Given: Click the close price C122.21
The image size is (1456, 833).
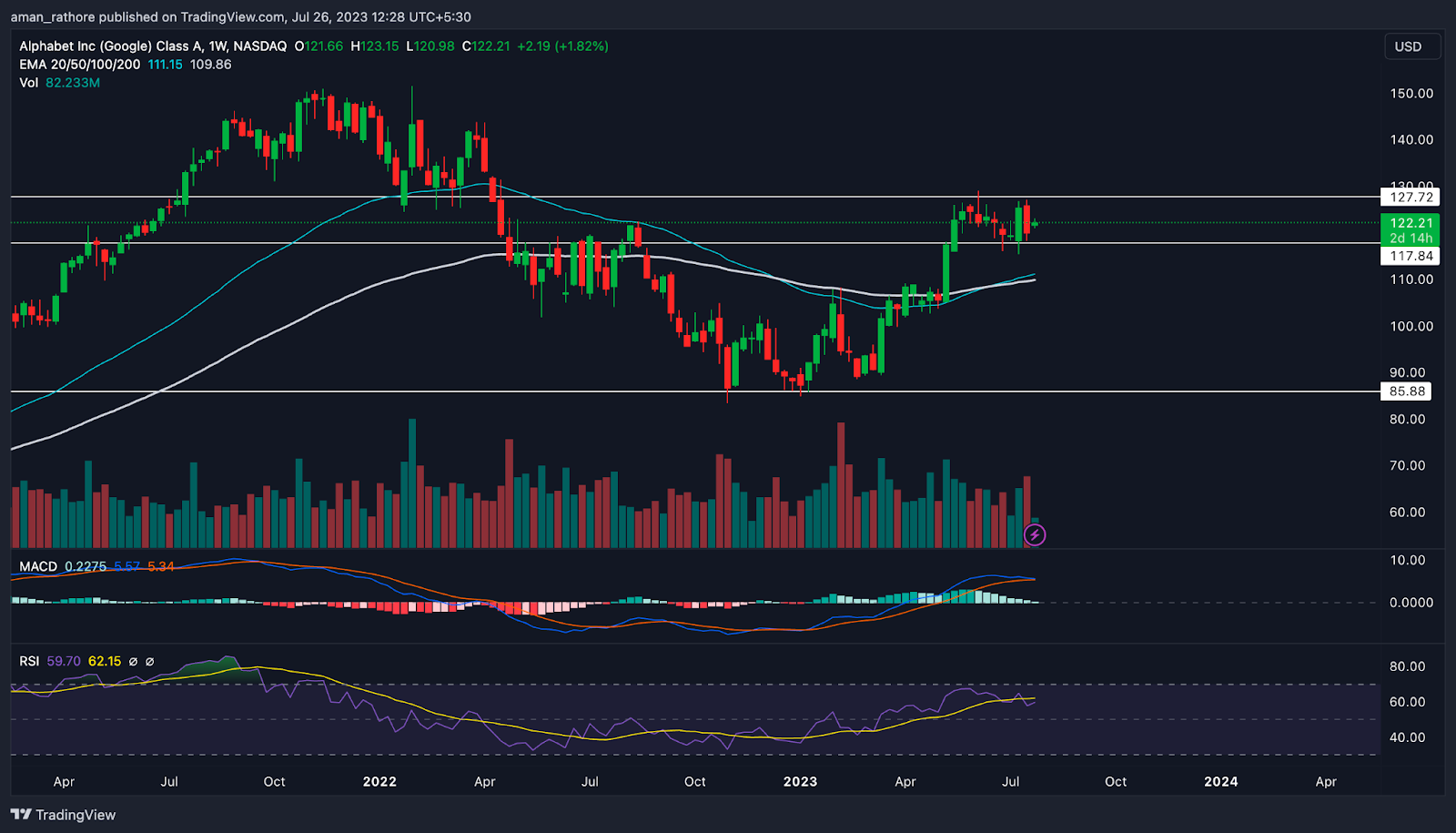Looking at the screenshot, I should click(486, 46).
